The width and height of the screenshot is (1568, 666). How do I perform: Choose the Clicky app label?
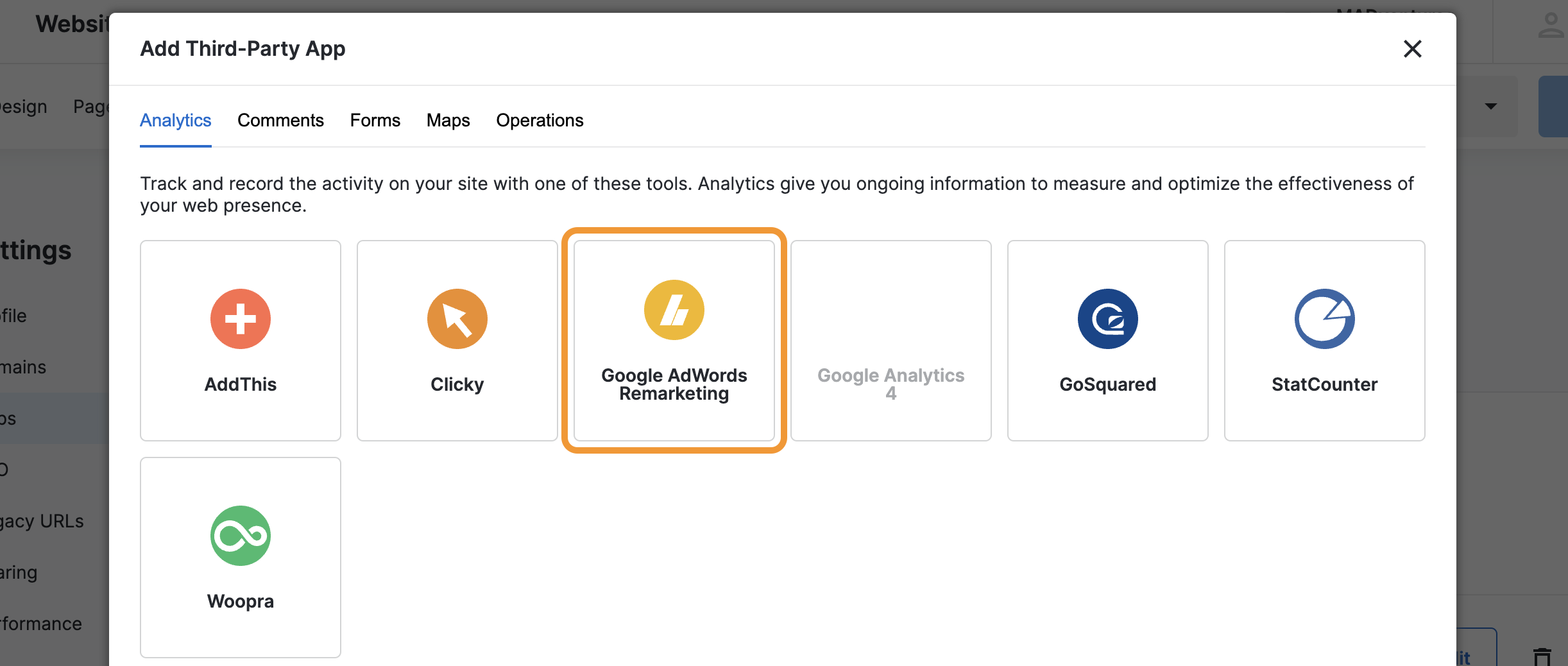457,384
